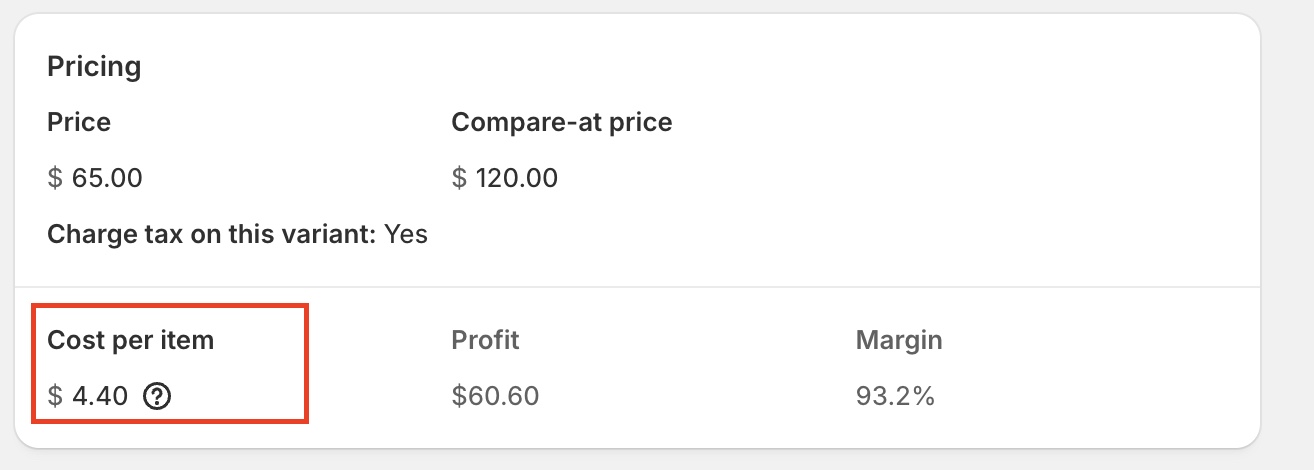Viewport: 1314px width, 470px height.
Task: Click the Margin label
Action: [899, 340]
